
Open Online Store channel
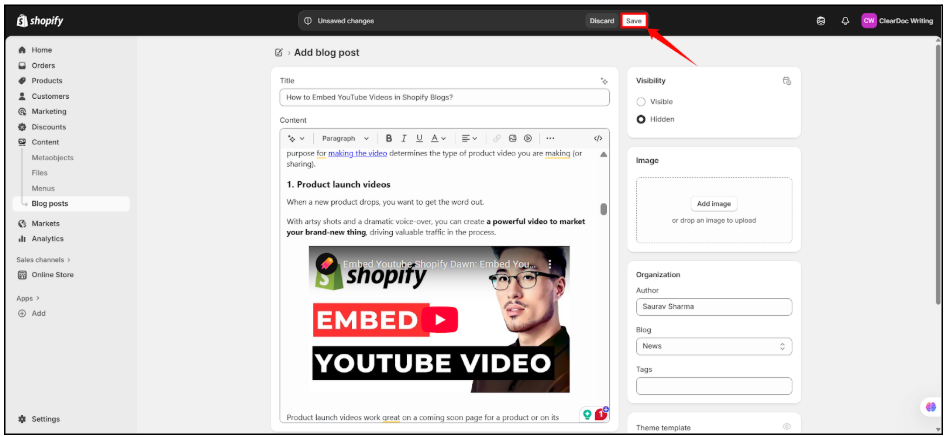tap(52, 275)
